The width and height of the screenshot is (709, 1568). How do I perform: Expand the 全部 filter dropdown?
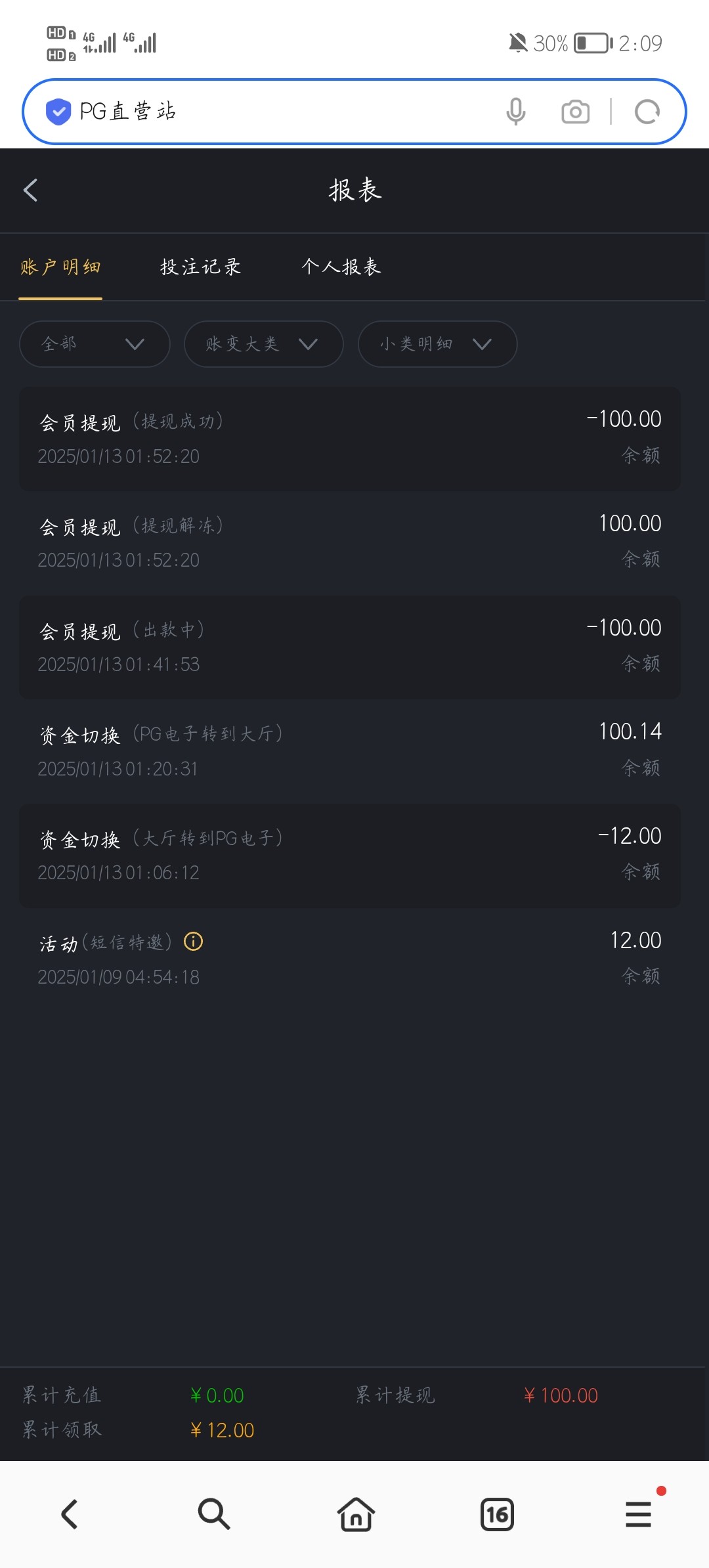95,344
